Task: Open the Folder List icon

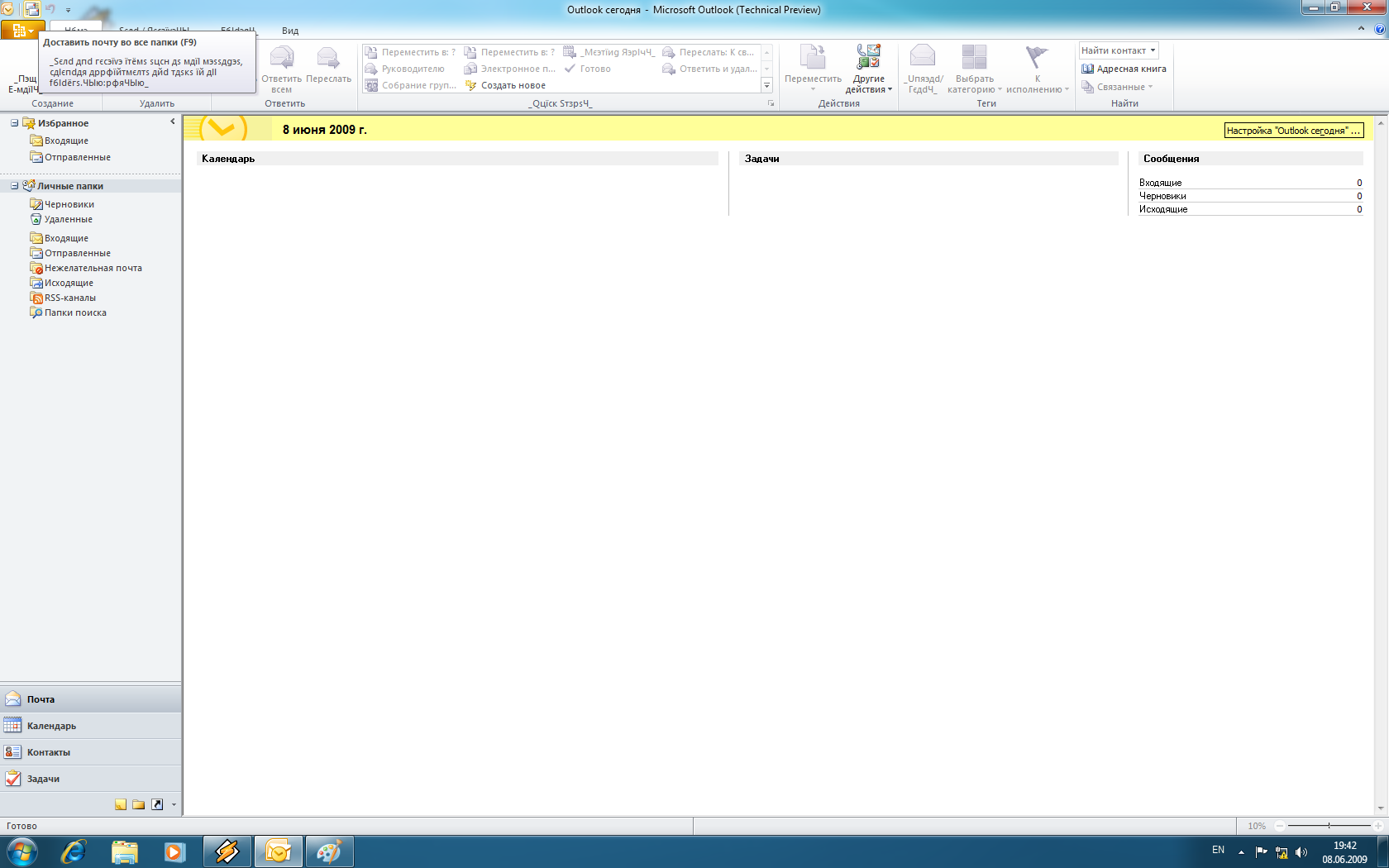Action: click(139, 804)
